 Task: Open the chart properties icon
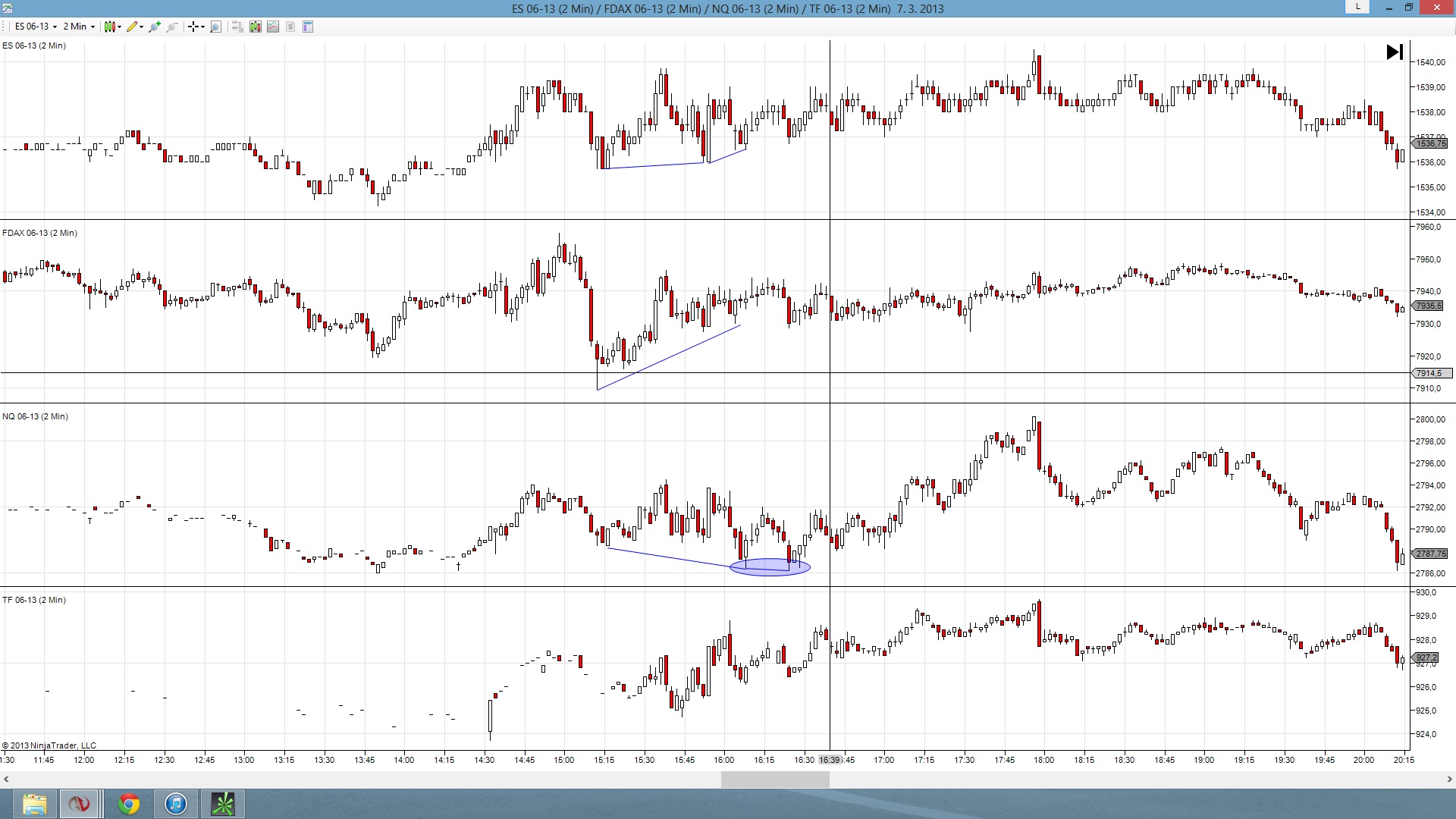tap(308, 27)
